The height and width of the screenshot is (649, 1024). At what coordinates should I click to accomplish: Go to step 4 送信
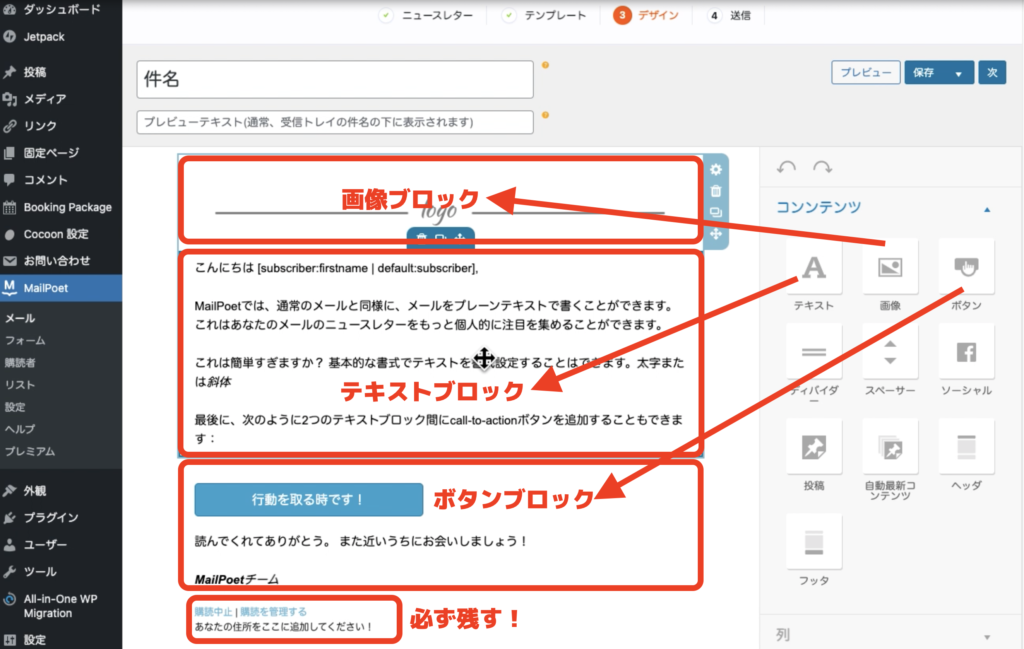(730, 15)
